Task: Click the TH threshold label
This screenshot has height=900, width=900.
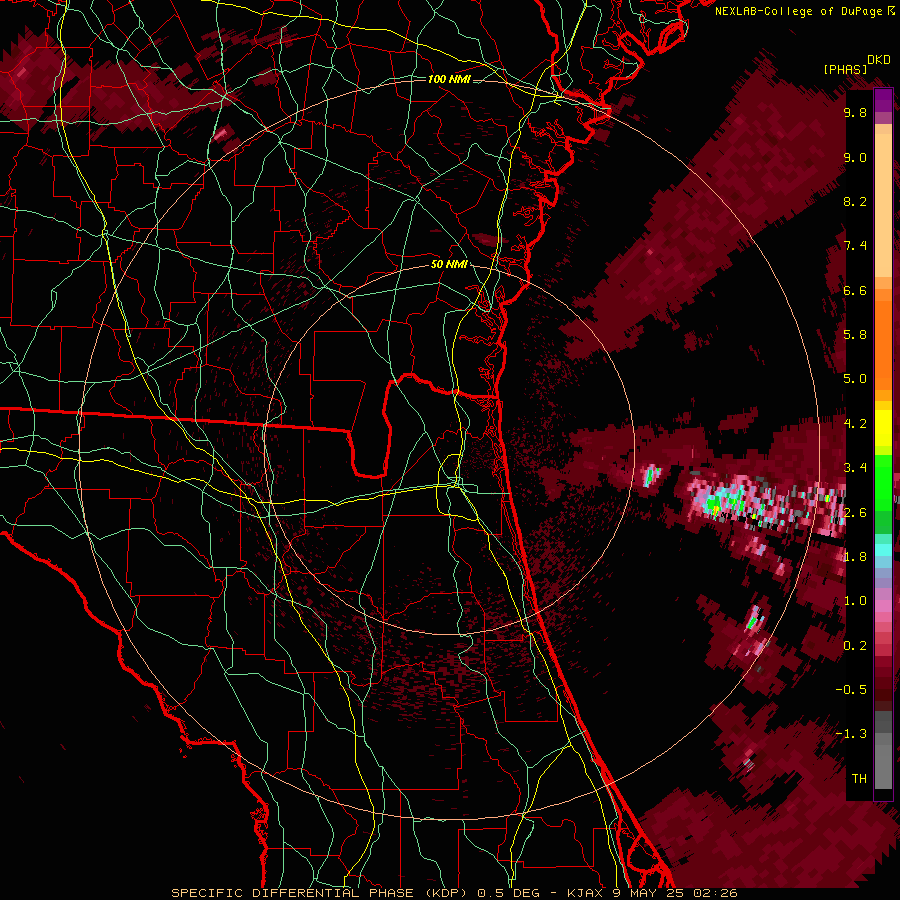Action: pos(859,779)
